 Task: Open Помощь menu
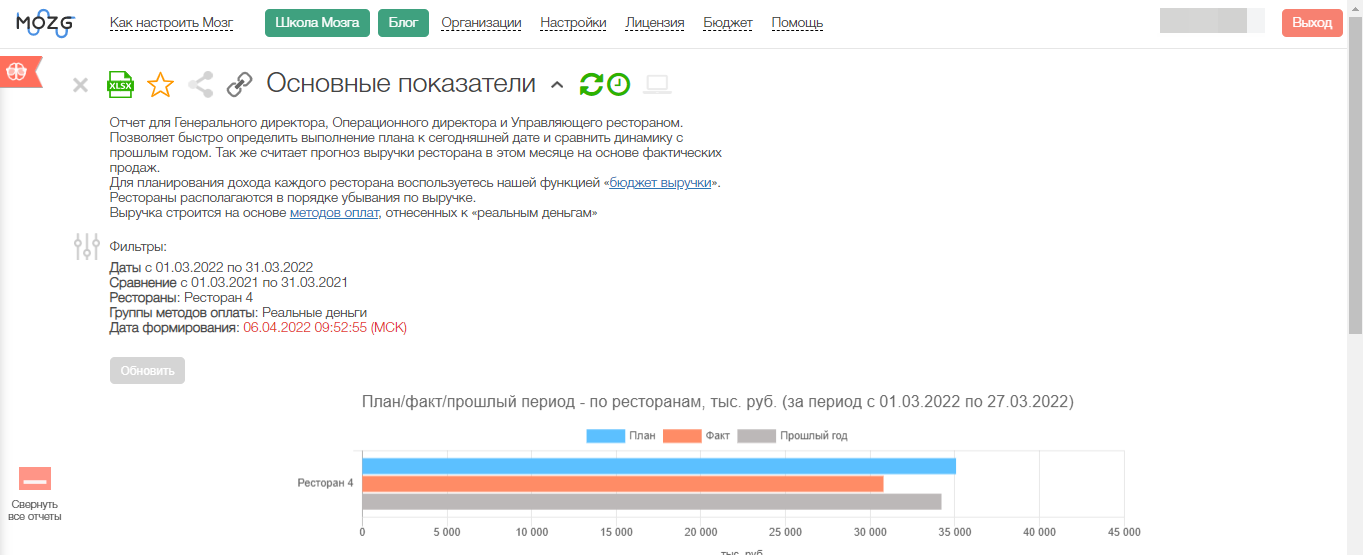pos(797,23)
